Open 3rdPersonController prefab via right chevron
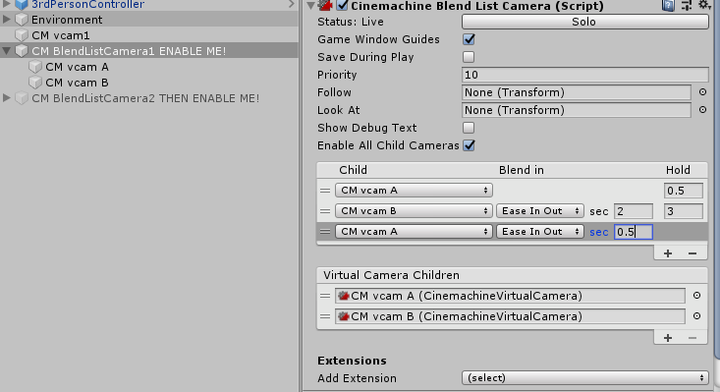This screenshot has height=392, width=720. (x=292, y=4)
